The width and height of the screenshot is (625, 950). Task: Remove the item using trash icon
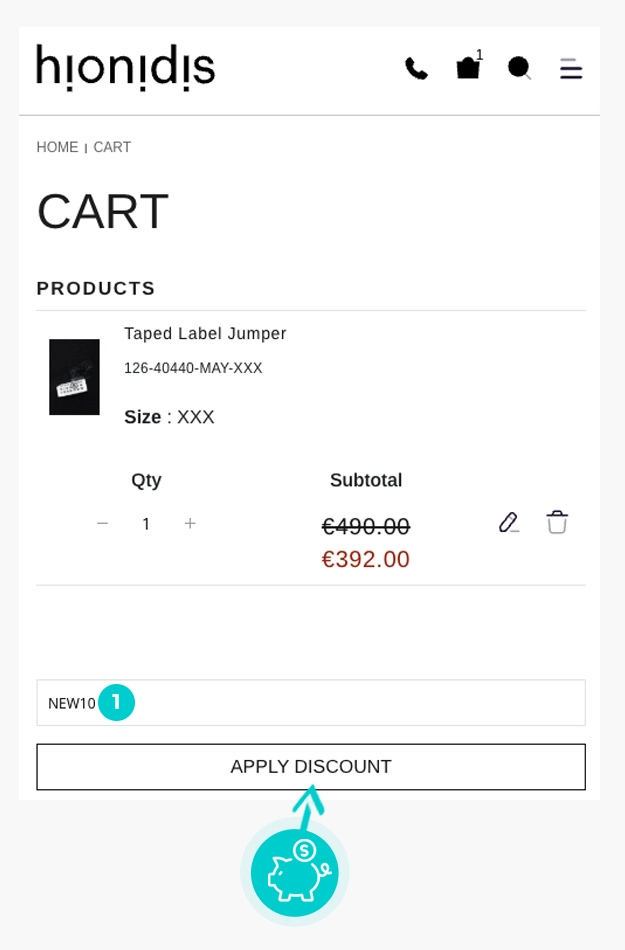click(x=557, y=522)
